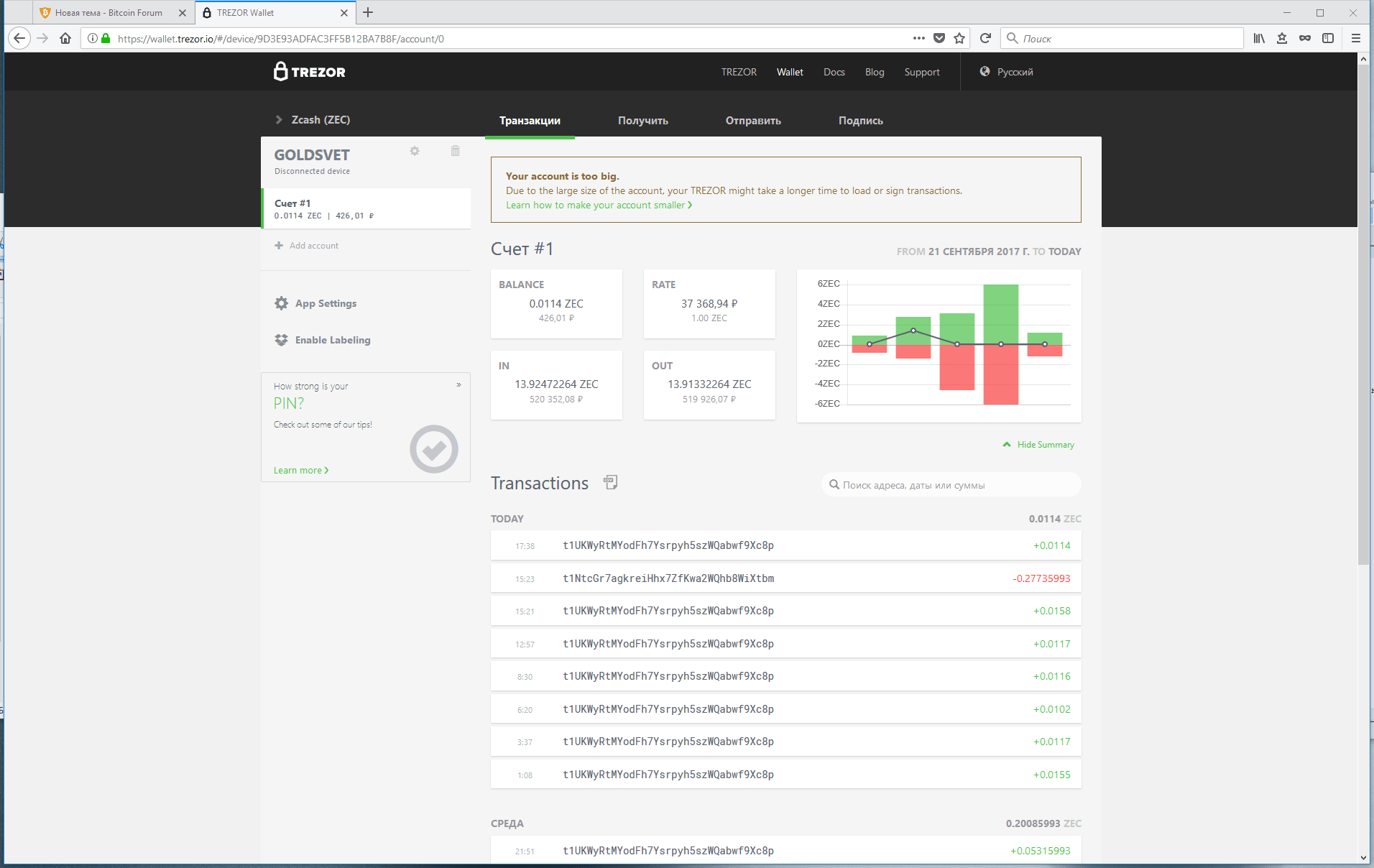This screenshot has width=1374, height=868.
Task: Click the export icon beside Transactions heading
Action: (x=610, y=482)
